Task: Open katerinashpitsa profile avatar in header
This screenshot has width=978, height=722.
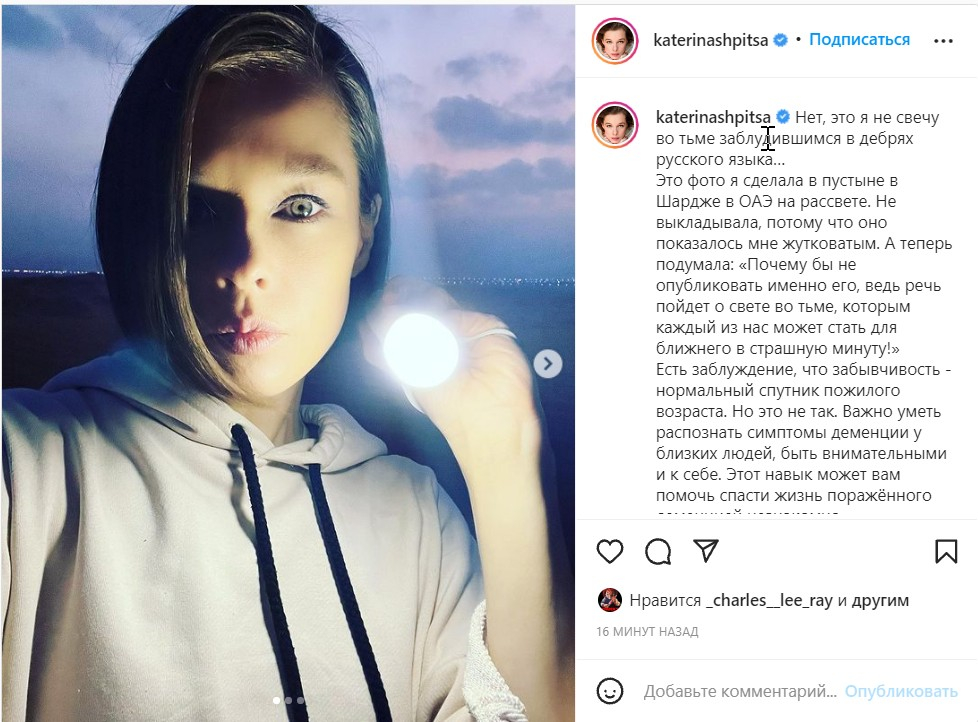Action: tap(615, 41)
